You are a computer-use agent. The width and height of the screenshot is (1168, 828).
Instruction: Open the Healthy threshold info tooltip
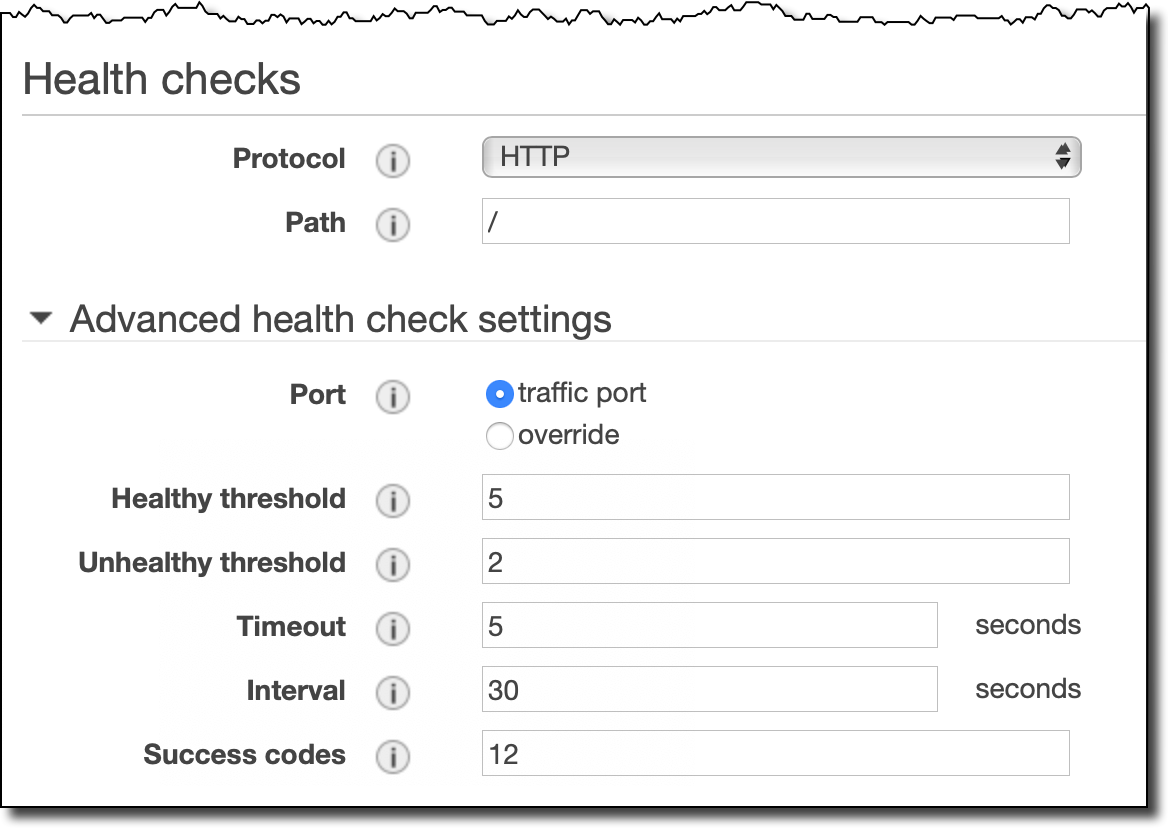click(393, 500)
